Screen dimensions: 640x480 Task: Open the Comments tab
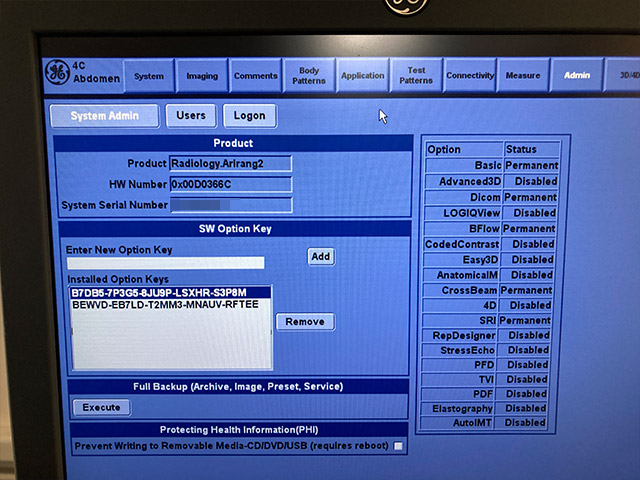point(256,76)
